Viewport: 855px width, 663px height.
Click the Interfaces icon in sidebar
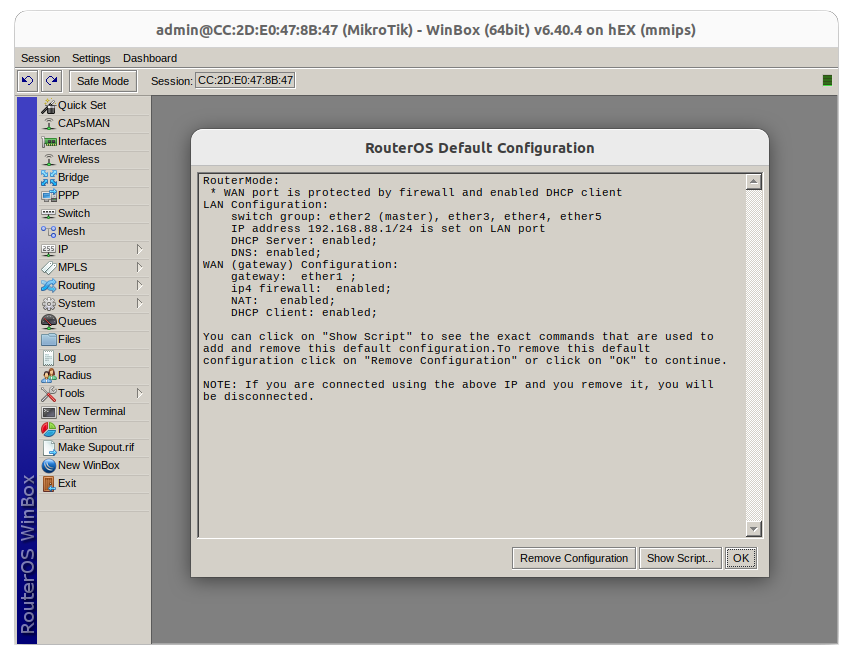coord(49,142)
